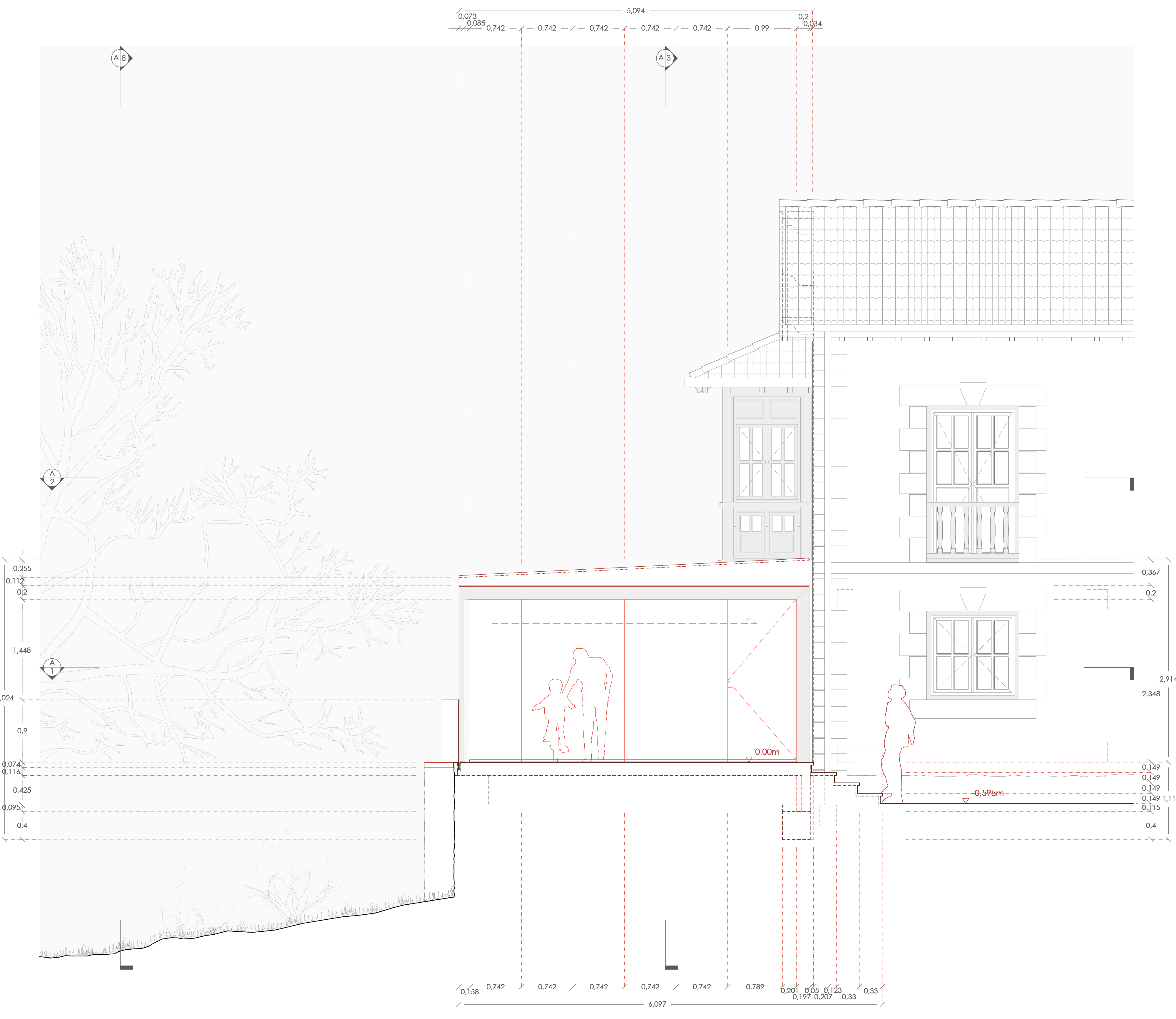Click the lower floor stone-framed window
The width and height of the screenshot is (1176, 1019).
click(972, 655)
